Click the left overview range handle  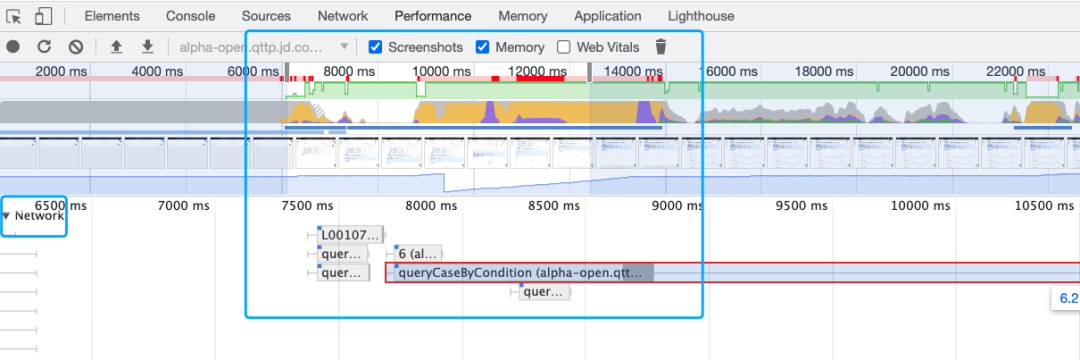(x=287, y=72)
